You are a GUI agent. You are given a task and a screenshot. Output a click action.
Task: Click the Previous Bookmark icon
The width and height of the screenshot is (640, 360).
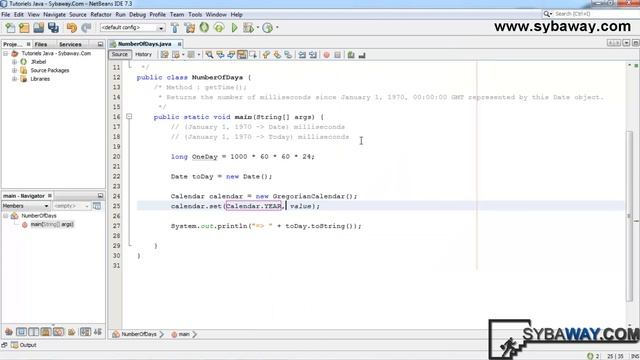266,55
